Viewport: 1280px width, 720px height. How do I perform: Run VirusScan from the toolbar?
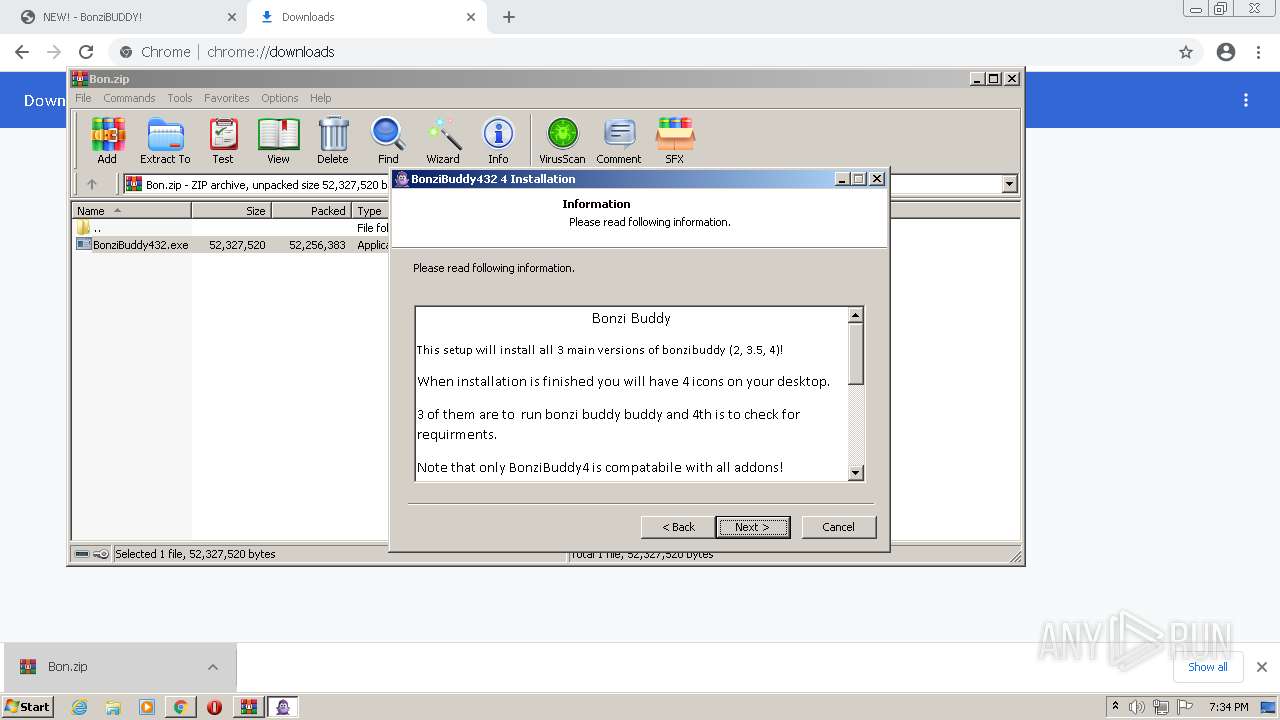point(562,140)
